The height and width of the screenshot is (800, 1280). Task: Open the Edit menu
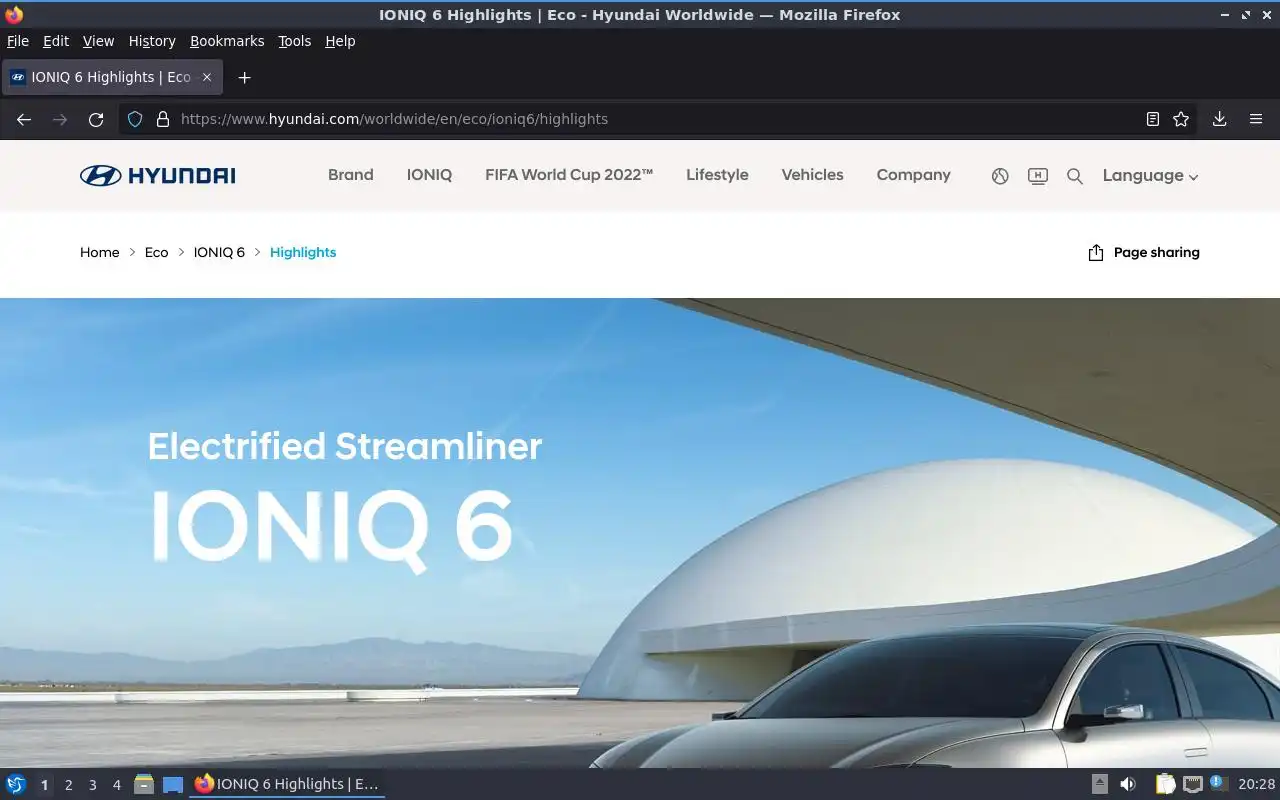click(x=56, y=41)
